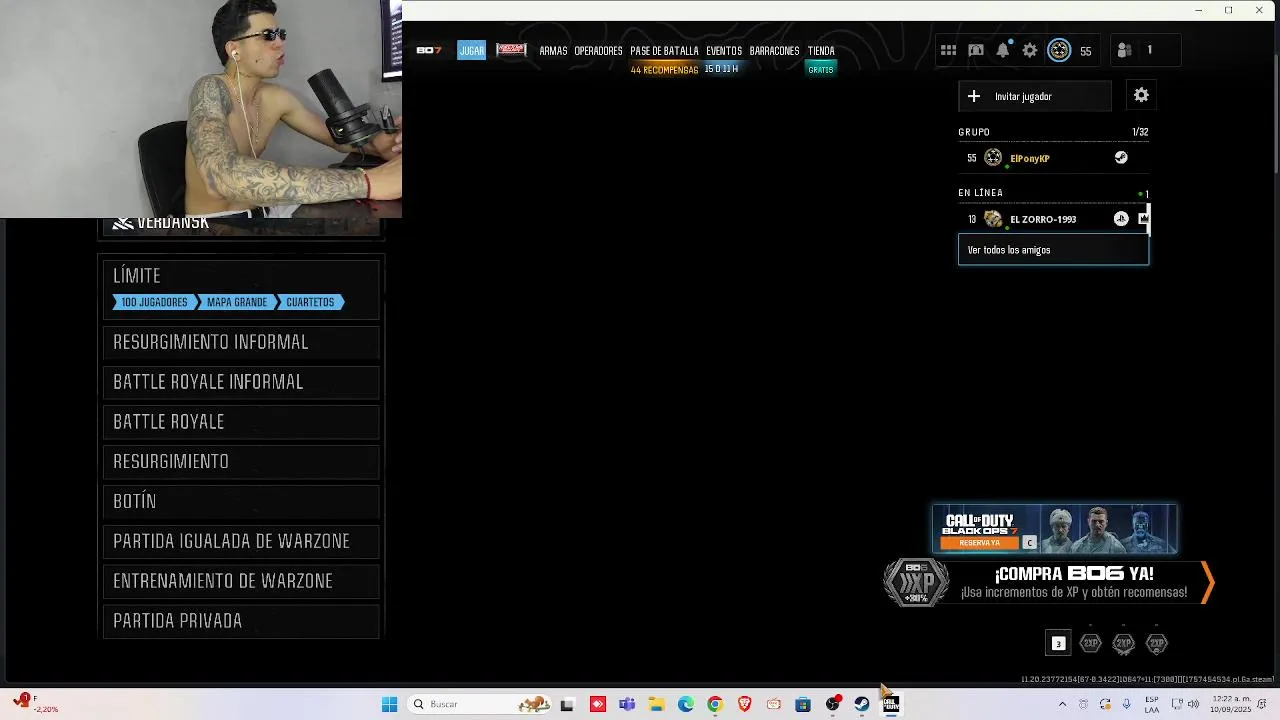
Task: Show hidden tray icons chevron
Action: coord(1062,704)
